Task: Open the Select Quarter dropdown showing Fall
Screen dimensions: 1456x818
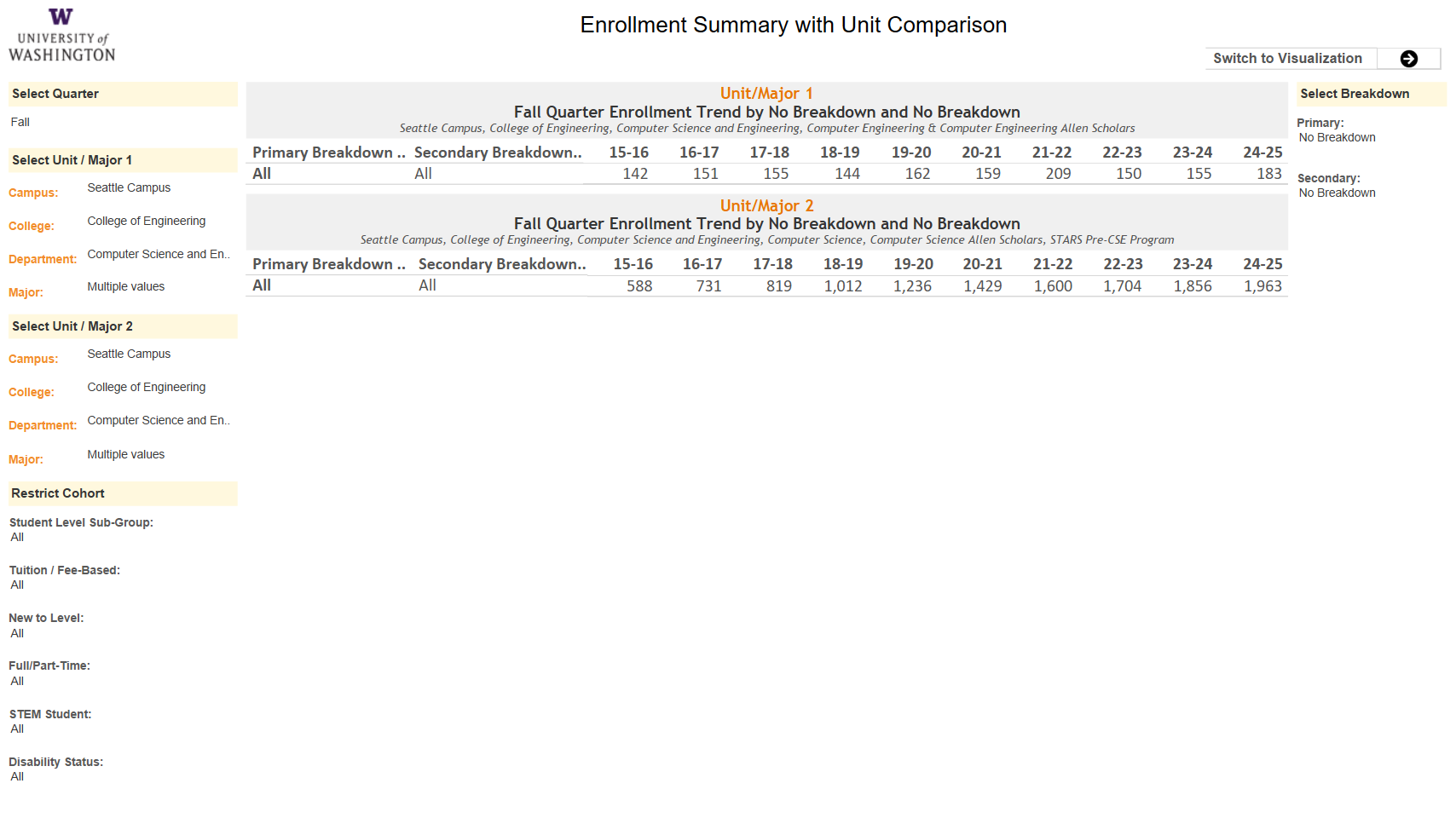Action: 122,123
